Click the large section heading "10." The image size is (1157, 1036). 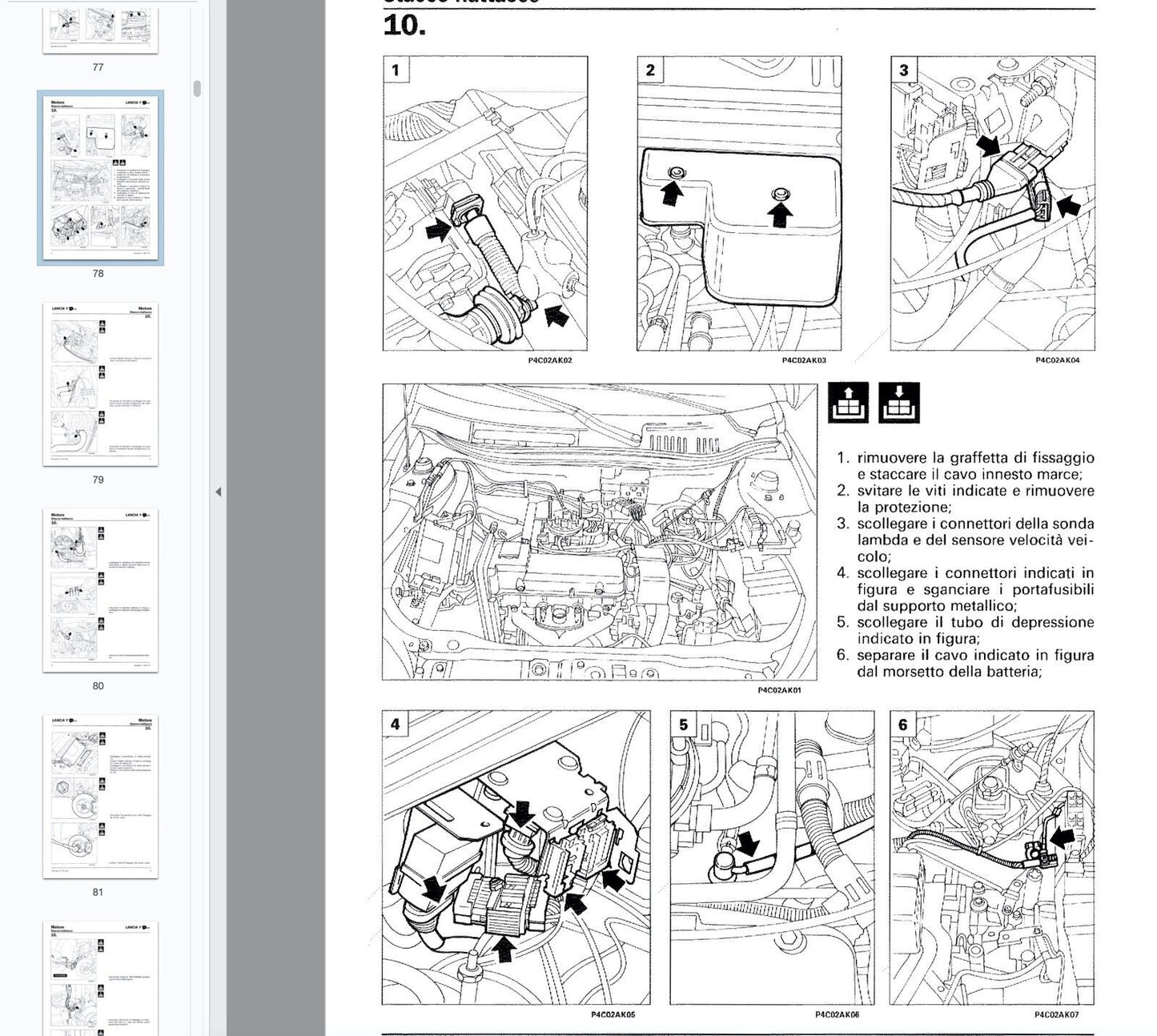pos(404,26)
